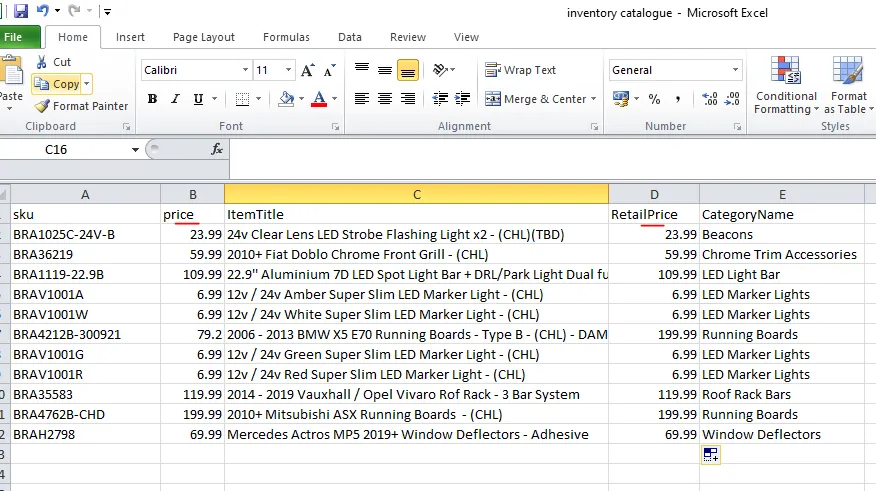This screenshot has height=491, width=876.
Task: Toggle Italic formatting
Action: tap(175, 99)
